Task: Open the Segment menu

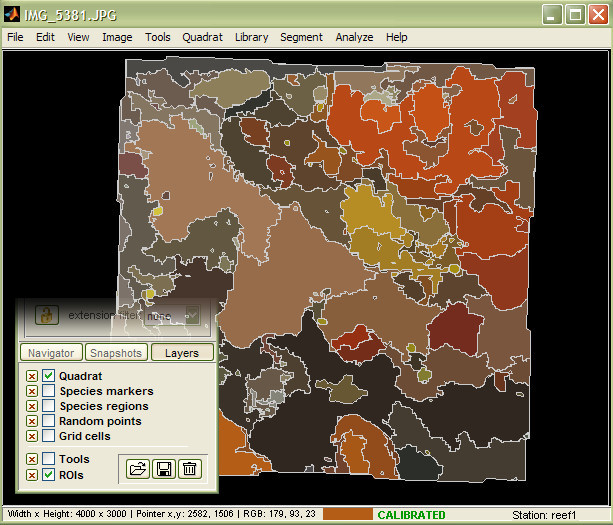Action: coord(301,37)
